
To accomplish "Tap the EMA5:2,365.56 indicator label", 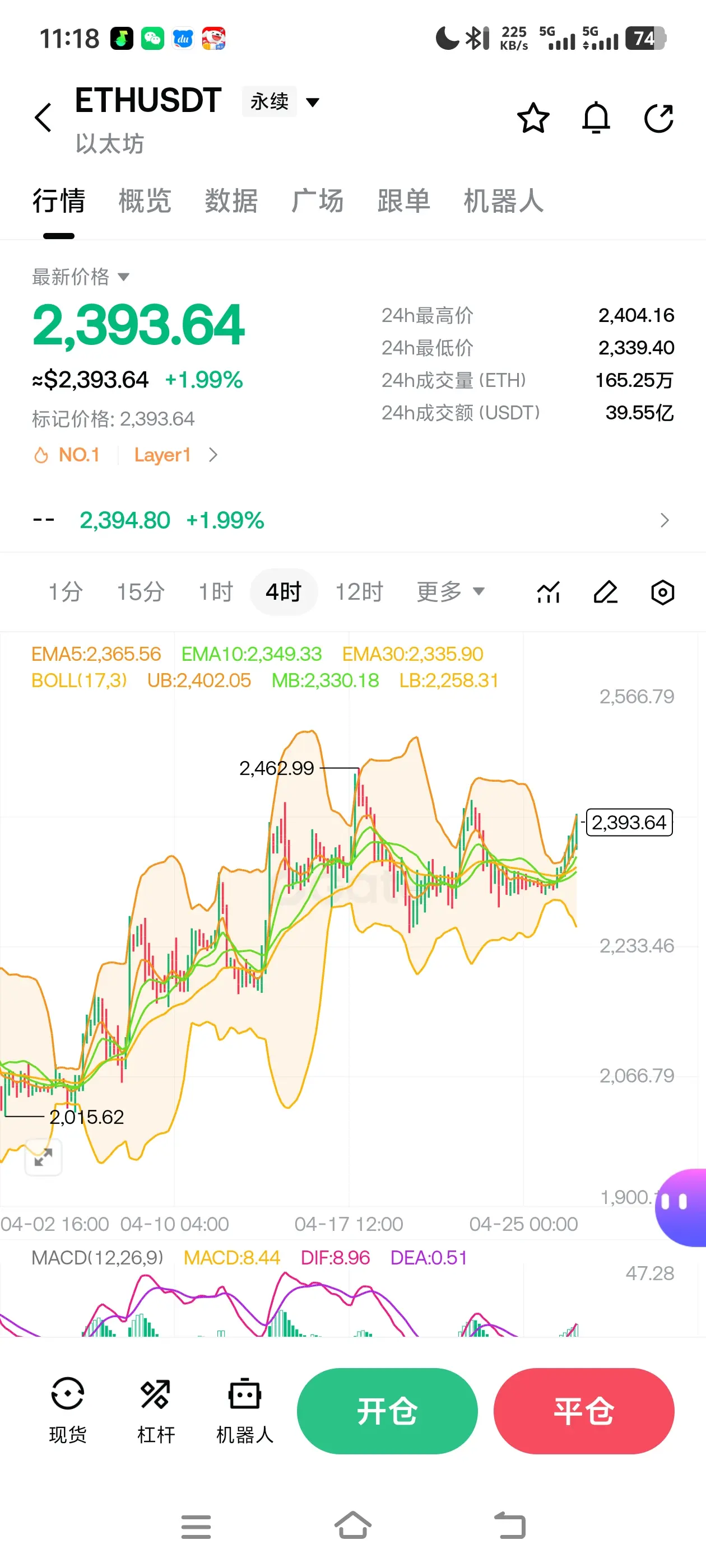I will pyautogui.click(x=96, y=654).
